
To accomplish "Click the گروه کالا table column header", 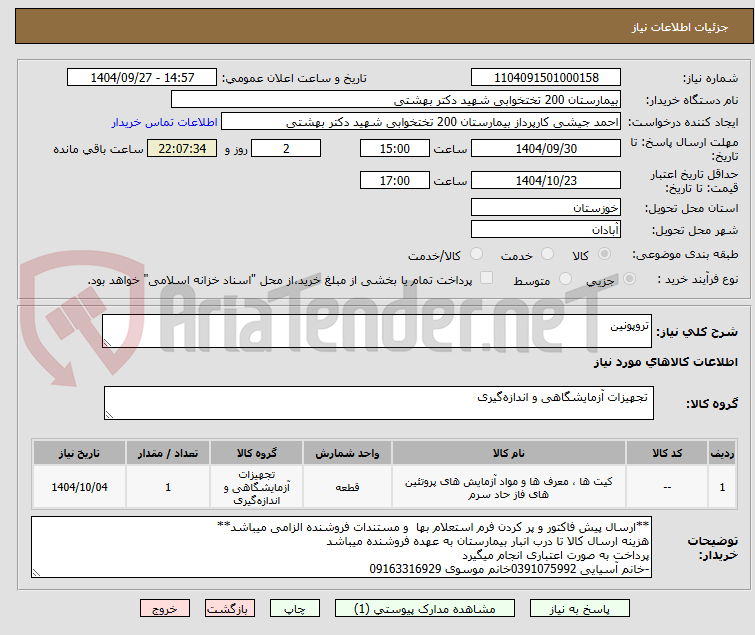I will click(257, 453).
